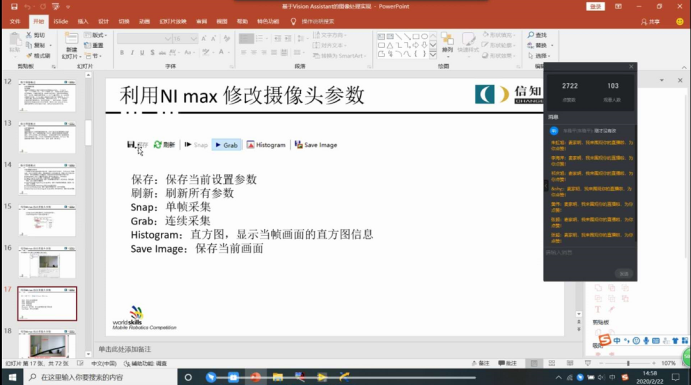Viewport: 691px width, 385px height.
Task: Create a new slide with 新建幻灯片
Action: (71, 45)
